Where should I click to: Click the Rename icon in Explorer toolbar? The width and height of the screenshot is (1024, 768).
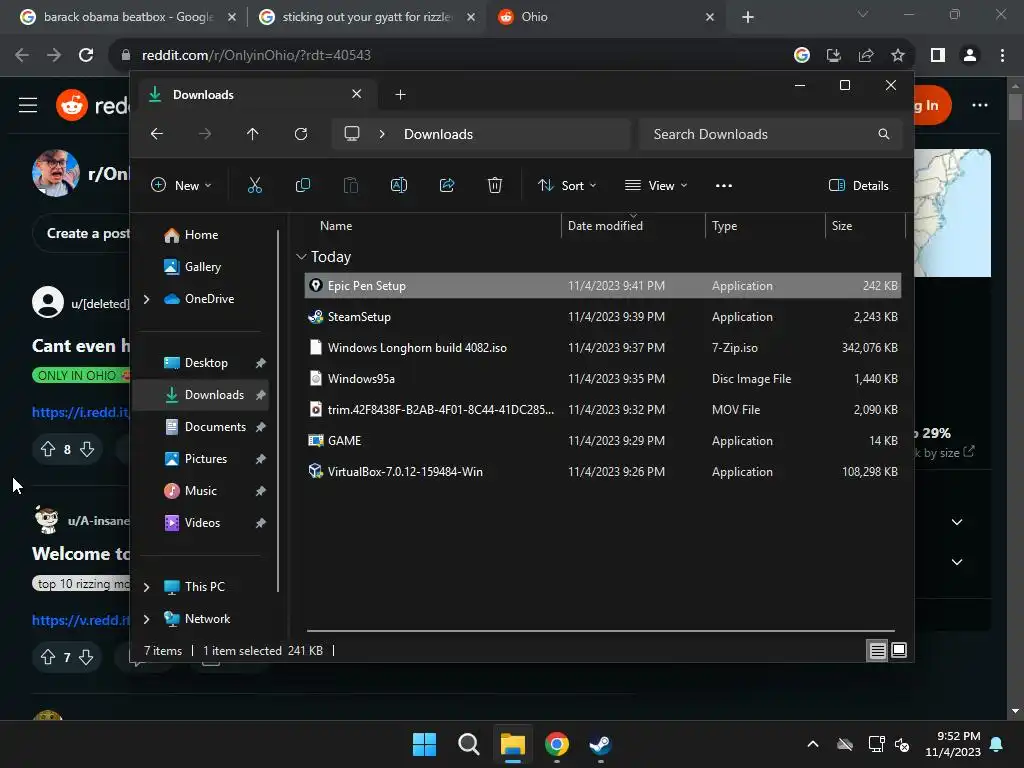point(398,185)
